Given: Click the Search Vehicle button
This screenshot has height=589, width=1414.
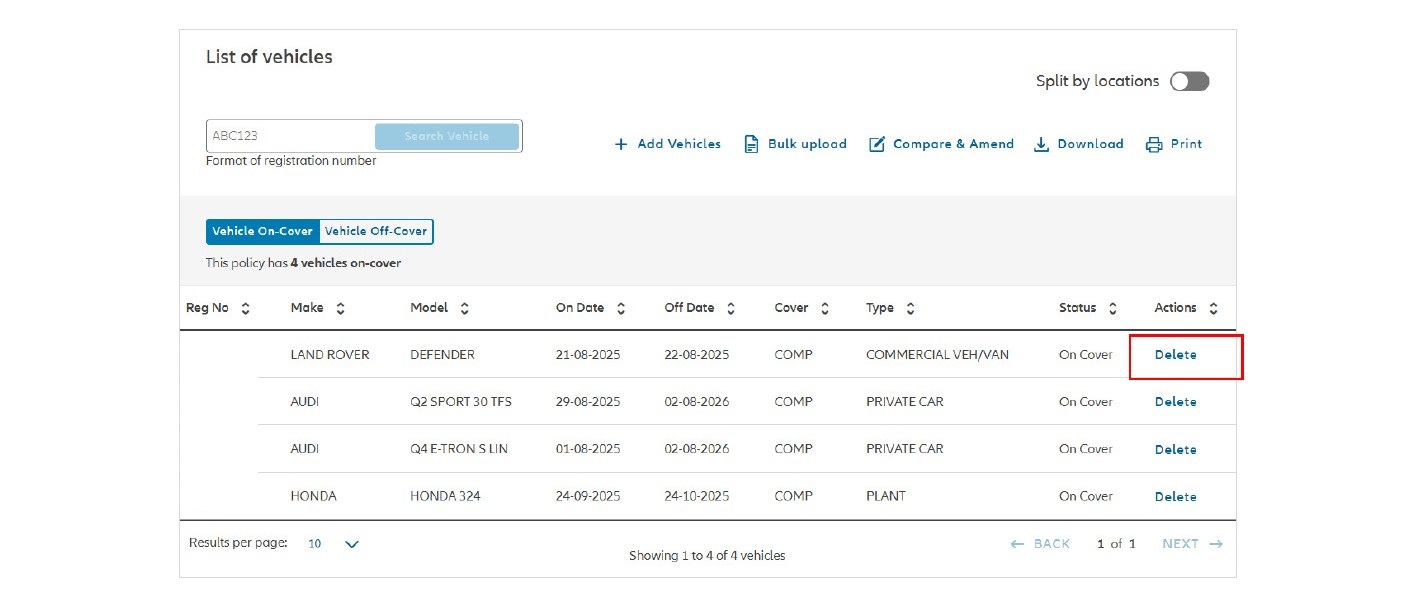Looking at the screenshot, I should [447, 136].
